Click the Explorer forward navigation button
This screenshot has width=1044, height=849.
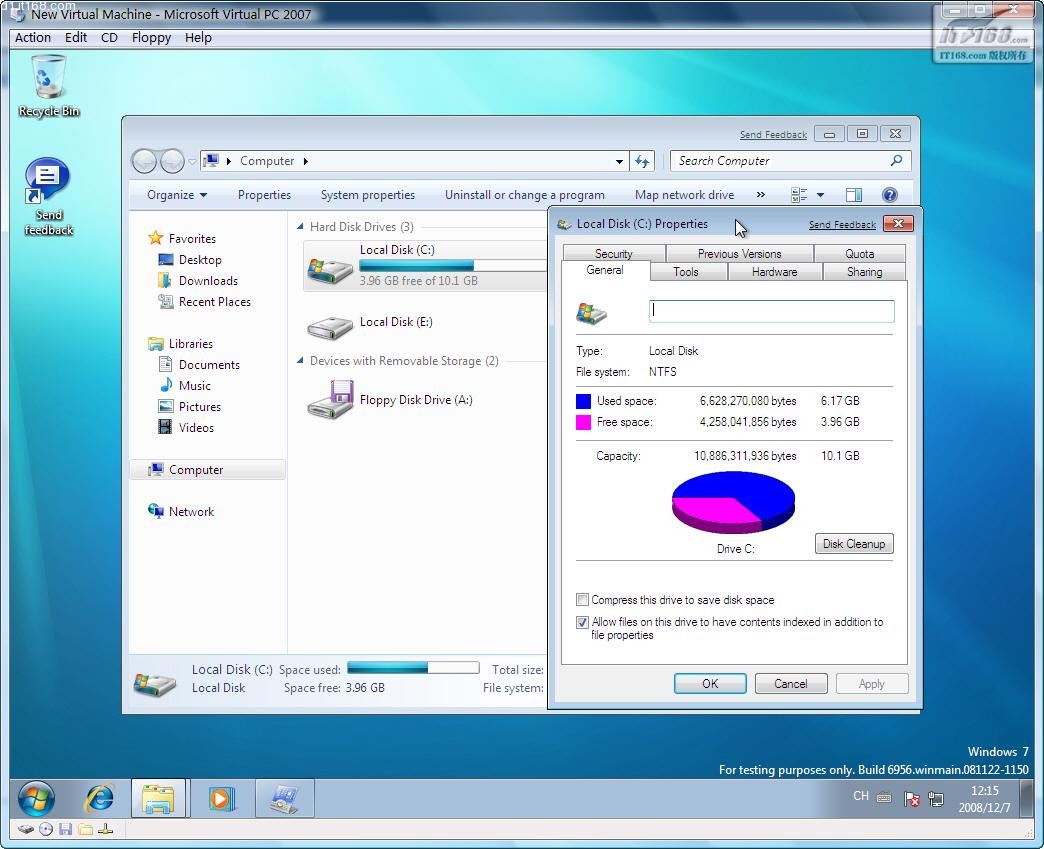172,161
